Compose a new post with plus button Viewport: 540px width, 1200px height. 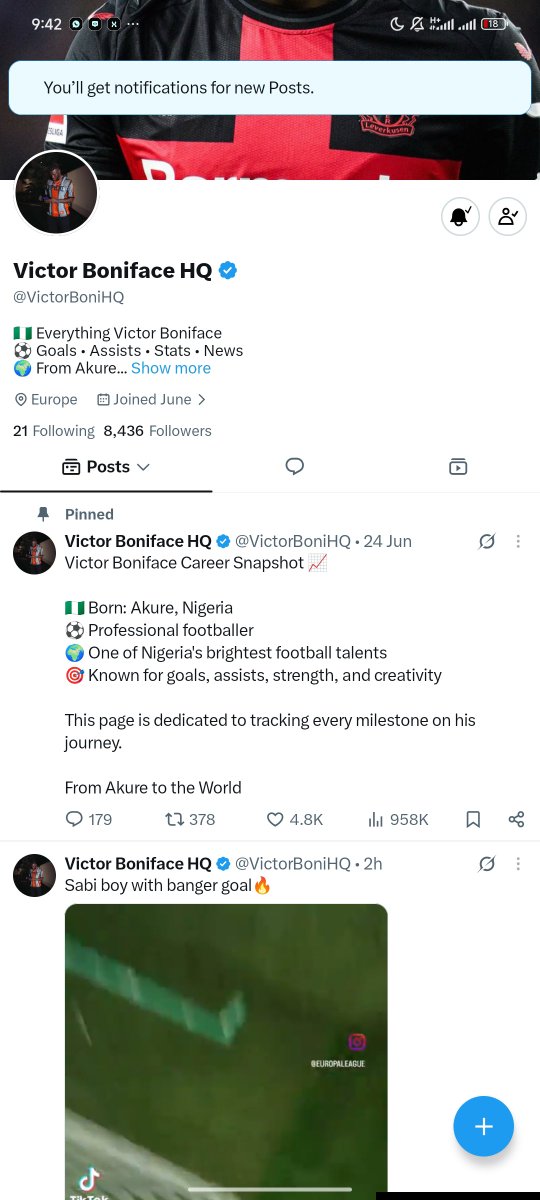click(x=484, y=1126)
